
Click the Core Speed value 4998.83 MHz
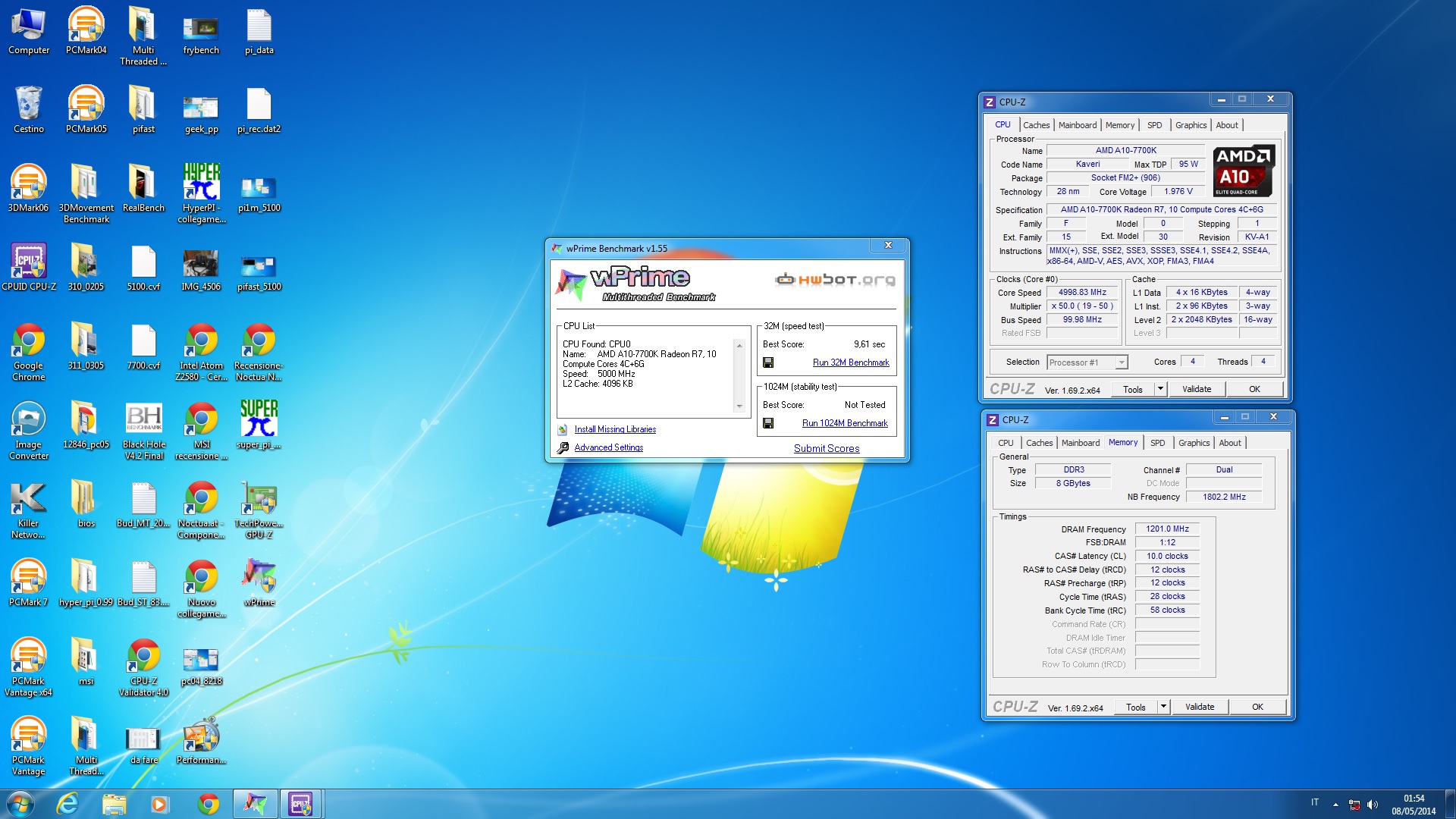pyautogui.click(x=1082, y=292)
